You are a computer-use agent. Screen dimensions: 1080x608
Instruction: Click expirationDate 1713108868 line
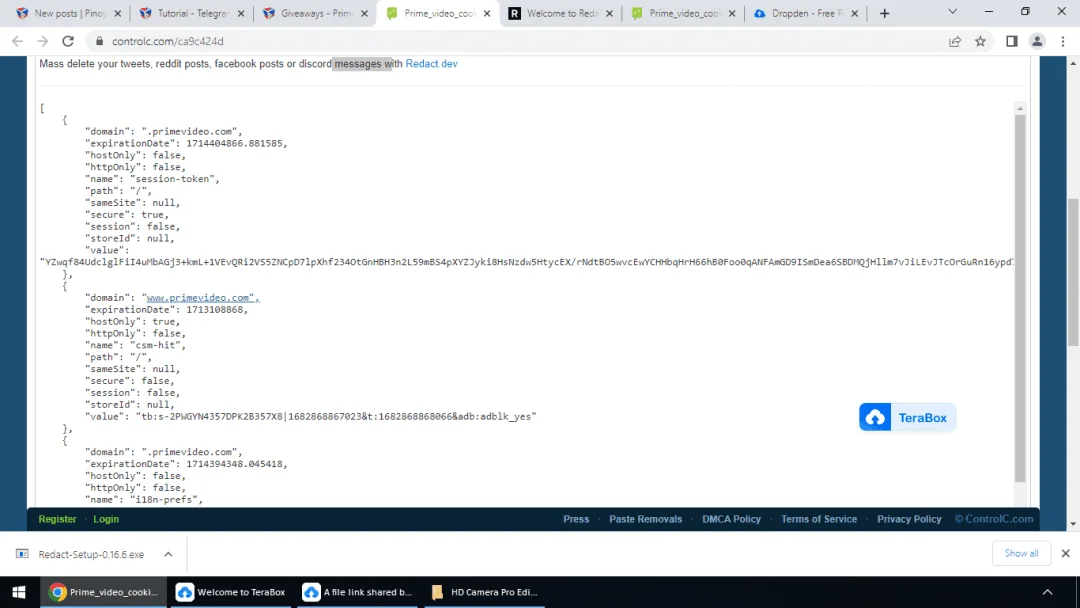coord(166,309)
